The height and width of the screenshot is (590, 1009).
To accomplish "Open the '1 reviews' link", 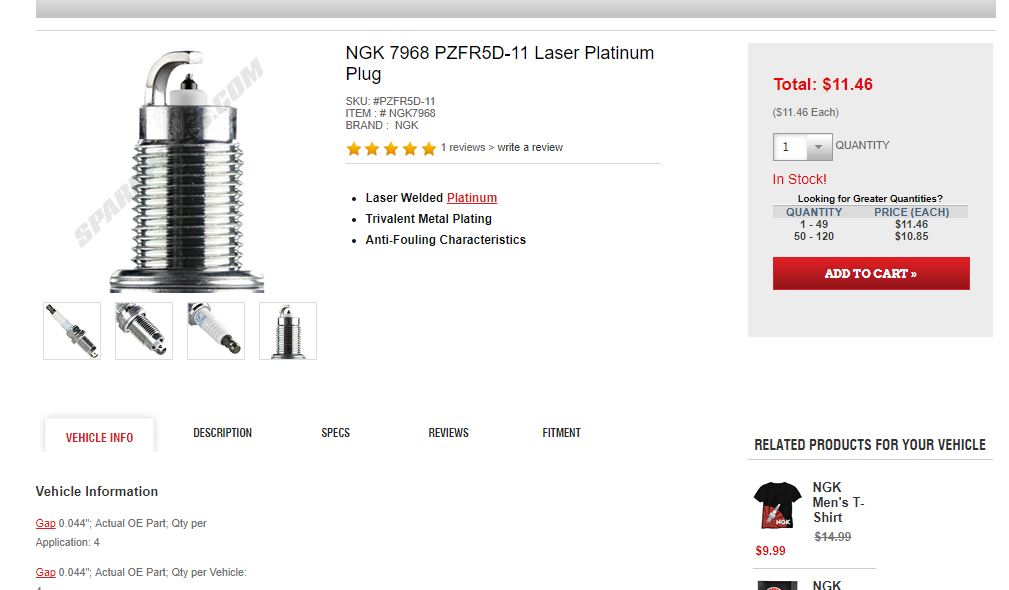I will (x=463, y=147).
